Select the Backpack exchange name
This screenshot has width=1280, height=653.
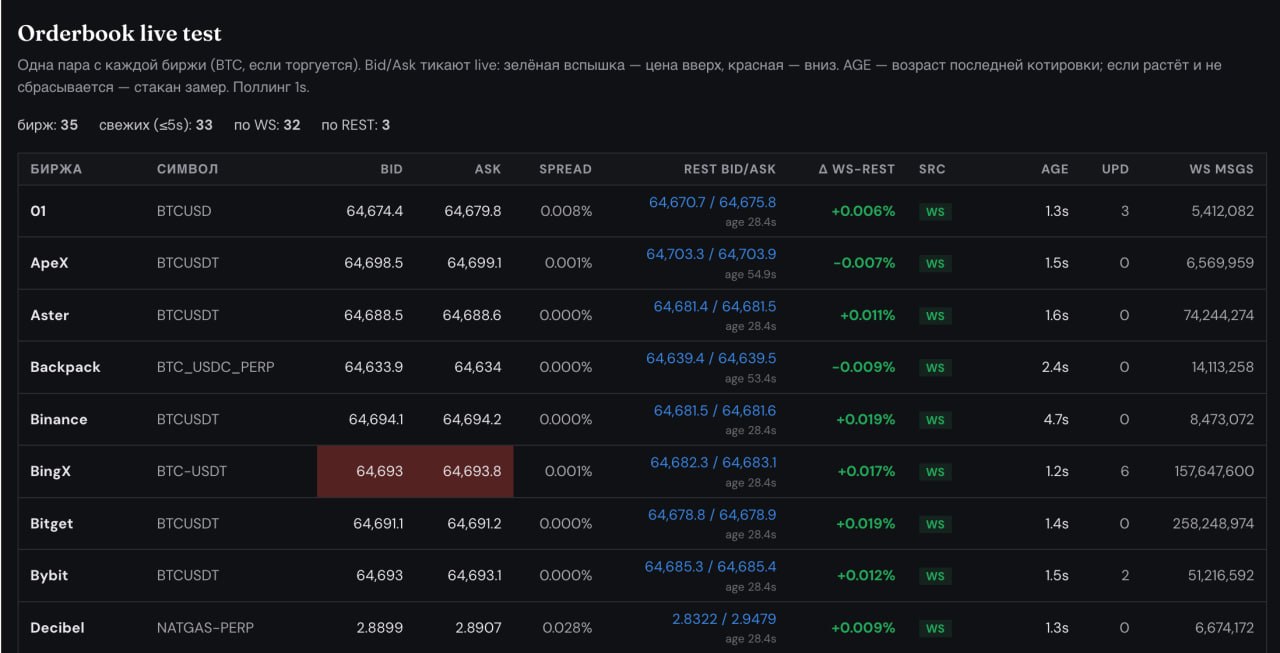pos(65,367)
